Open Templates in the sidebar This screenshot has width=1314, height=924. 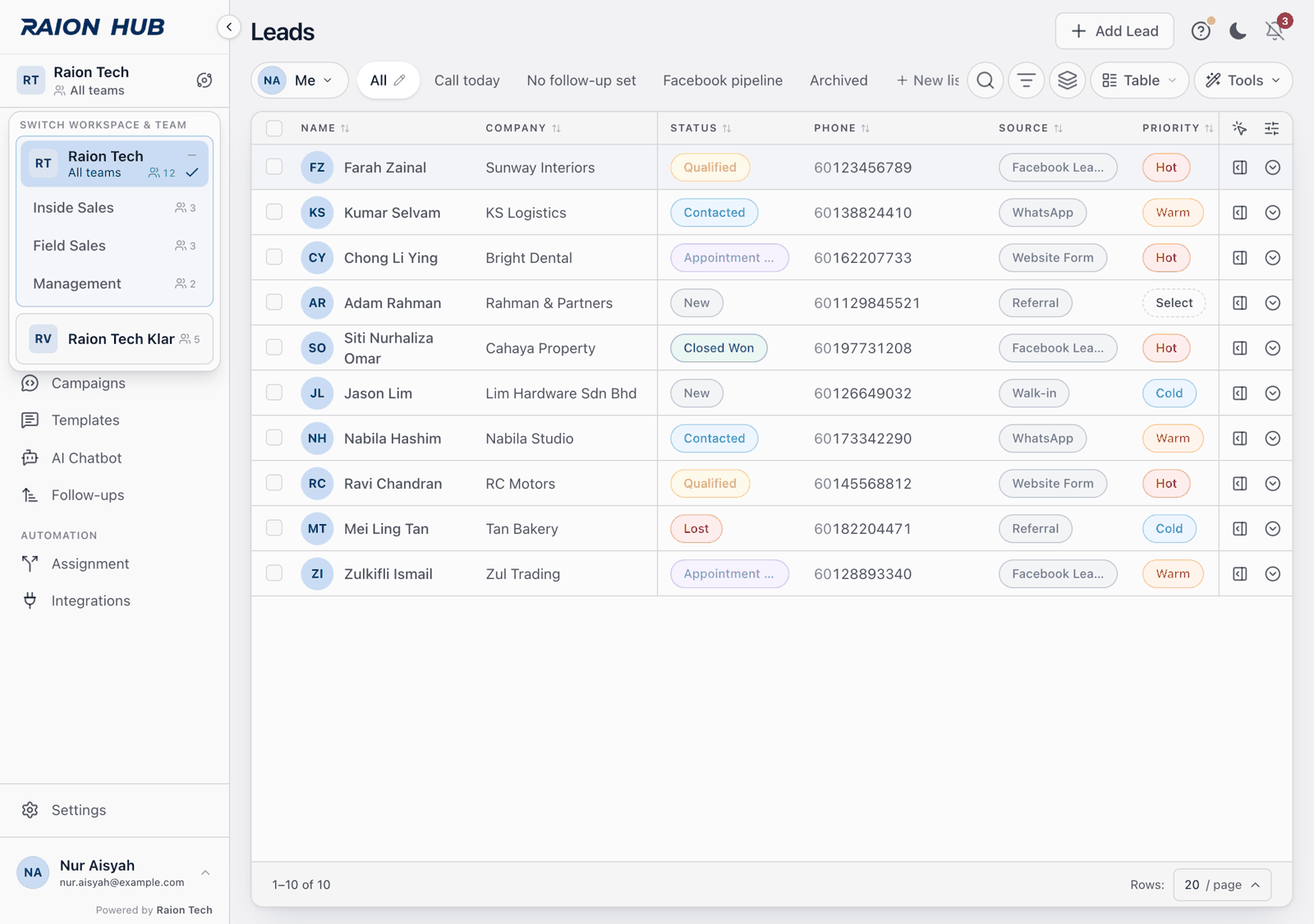coord(114,421)
